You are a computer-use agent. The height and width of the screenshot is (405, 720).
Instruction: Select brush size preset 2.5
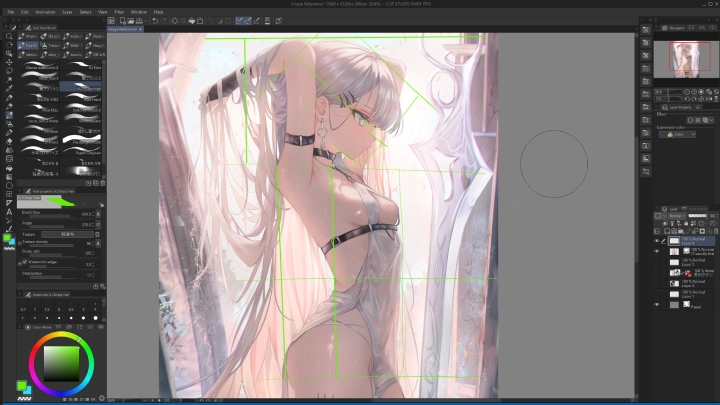(x=71, y=307)
